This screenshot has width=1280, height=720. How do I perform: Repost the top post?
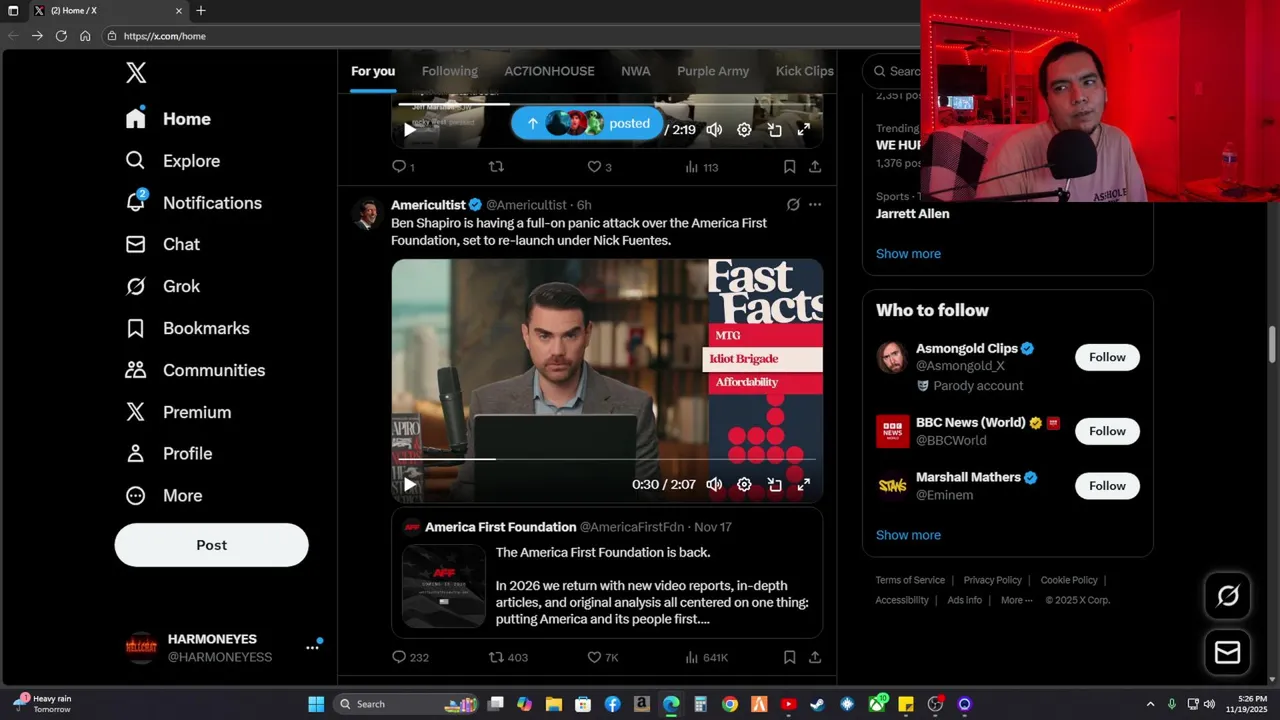tap(496, 167)
